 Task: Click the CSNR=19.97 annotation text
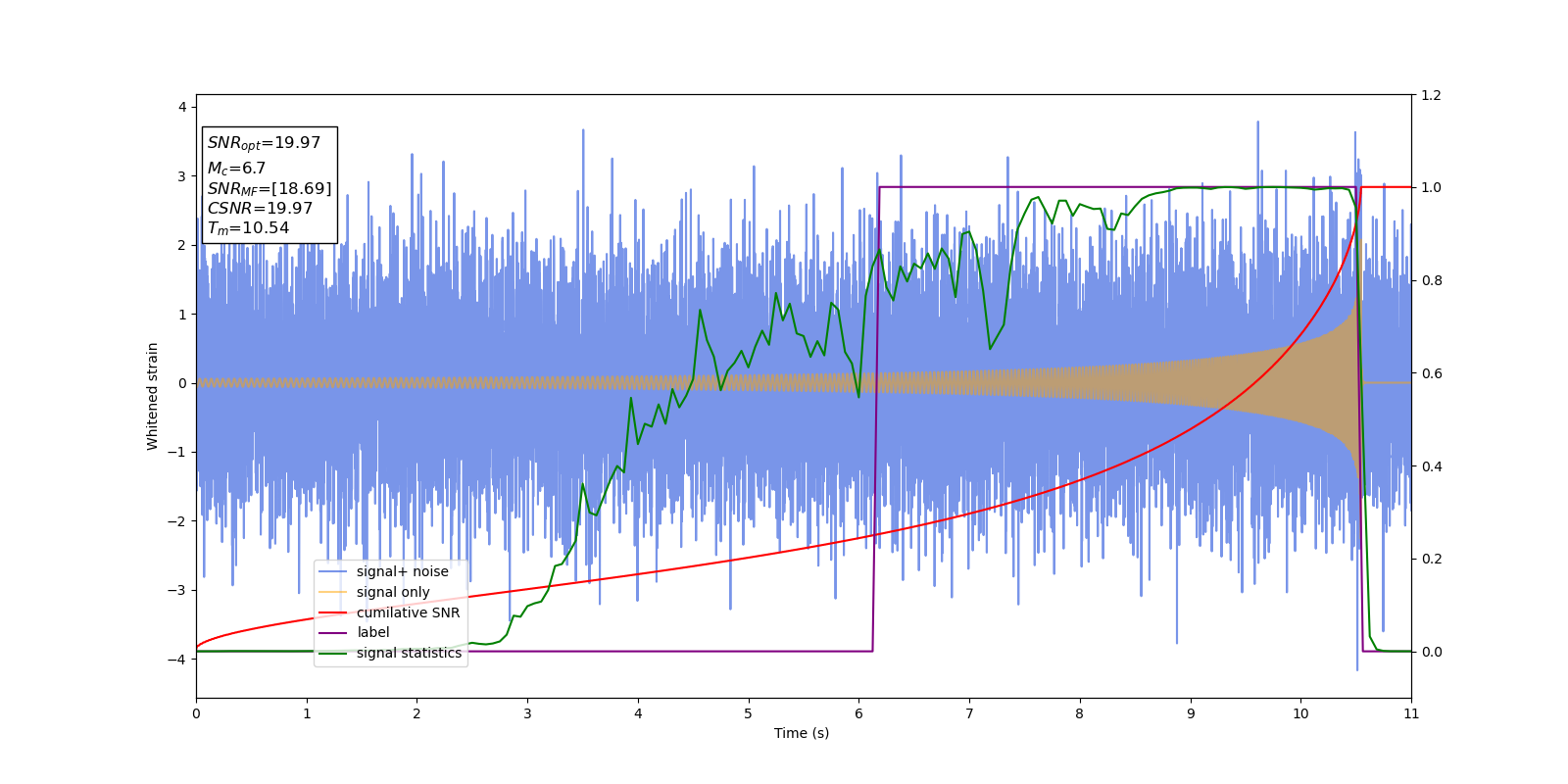click(x=260, y=208)
